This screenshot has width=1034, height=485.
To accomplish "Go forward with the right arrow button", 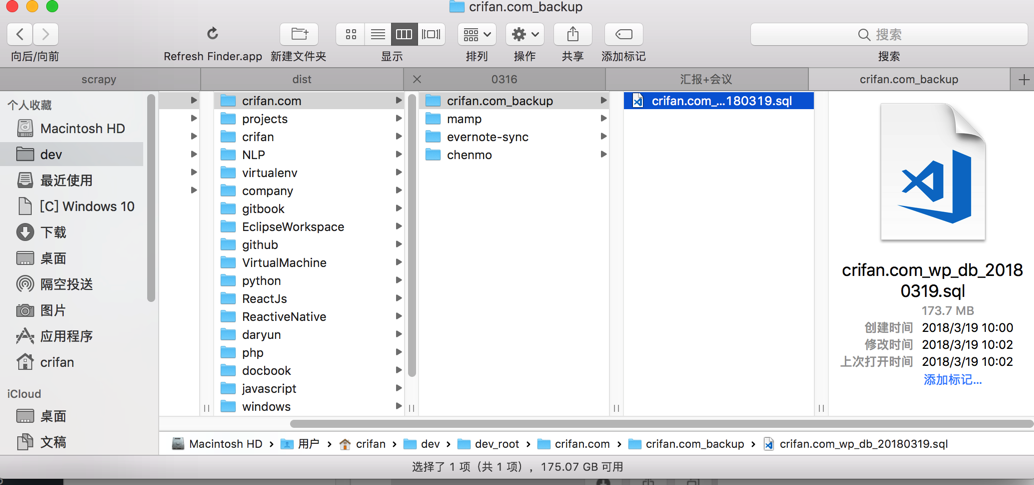I will (46, 34).
